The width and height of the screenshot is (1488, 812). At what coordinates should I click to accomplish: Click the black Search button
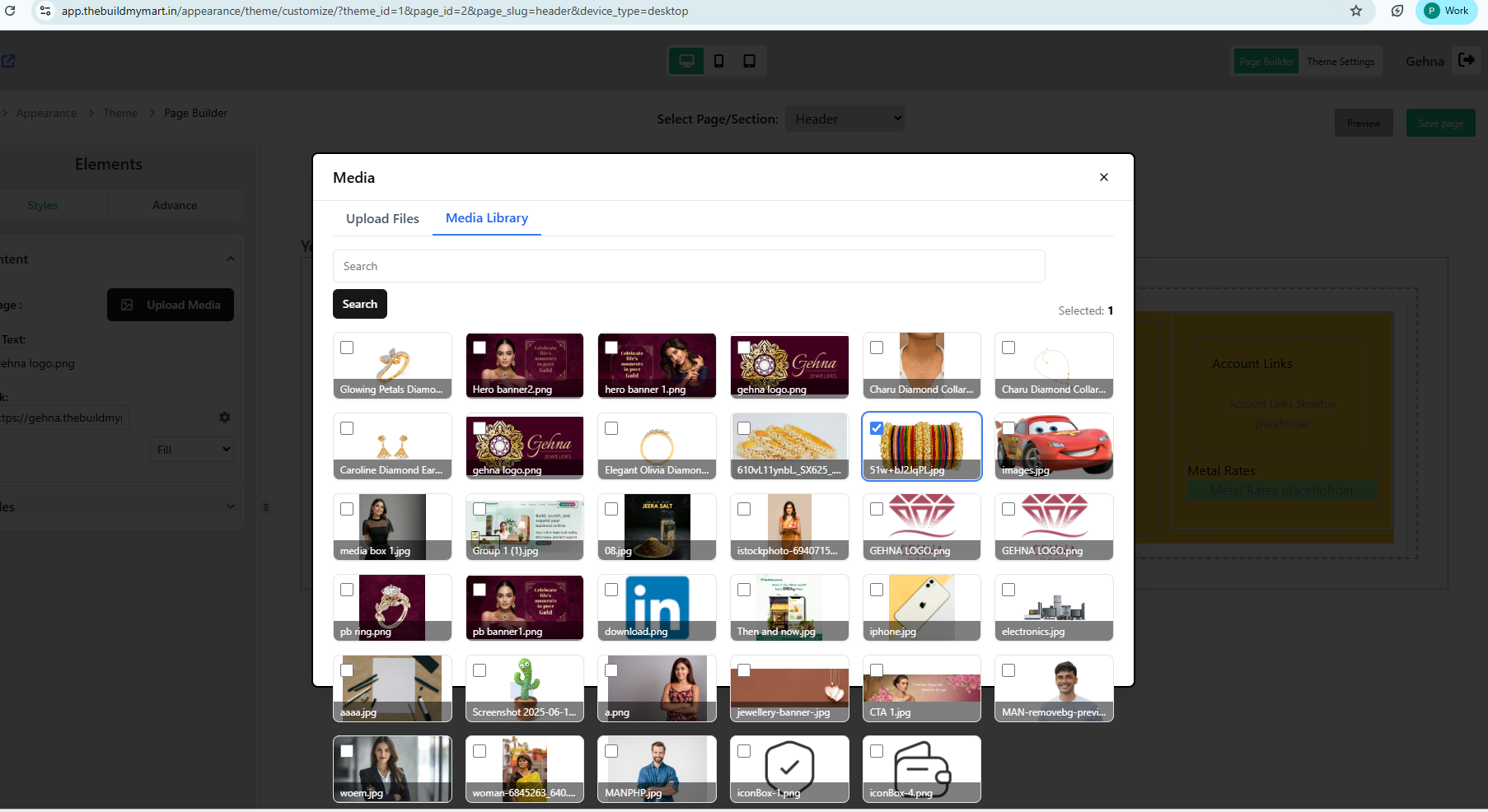pos(360,304)
